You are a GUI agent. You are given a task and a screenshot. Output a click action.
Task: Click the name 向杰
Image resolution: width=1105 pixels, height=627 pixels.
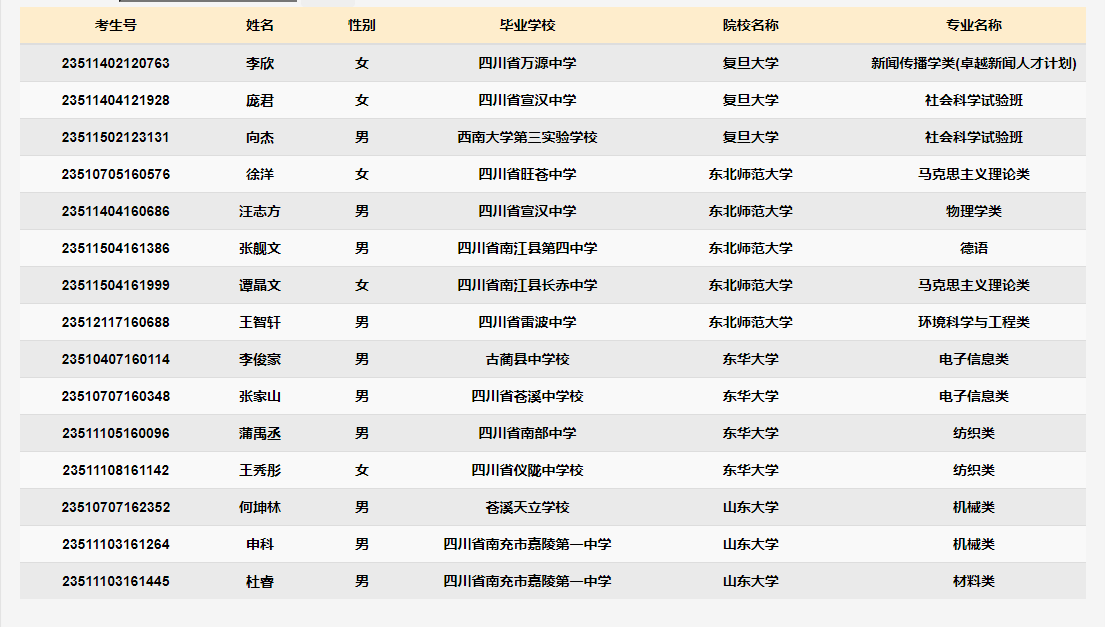(x=259, y=137)
